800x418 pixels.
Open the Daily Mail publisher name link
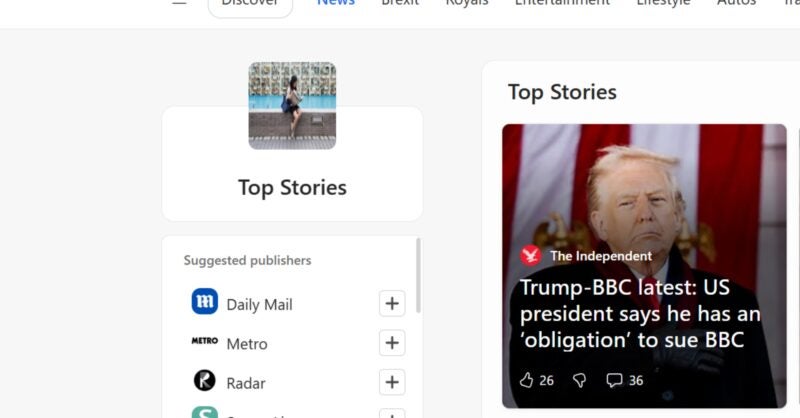[x=259, y=304]
